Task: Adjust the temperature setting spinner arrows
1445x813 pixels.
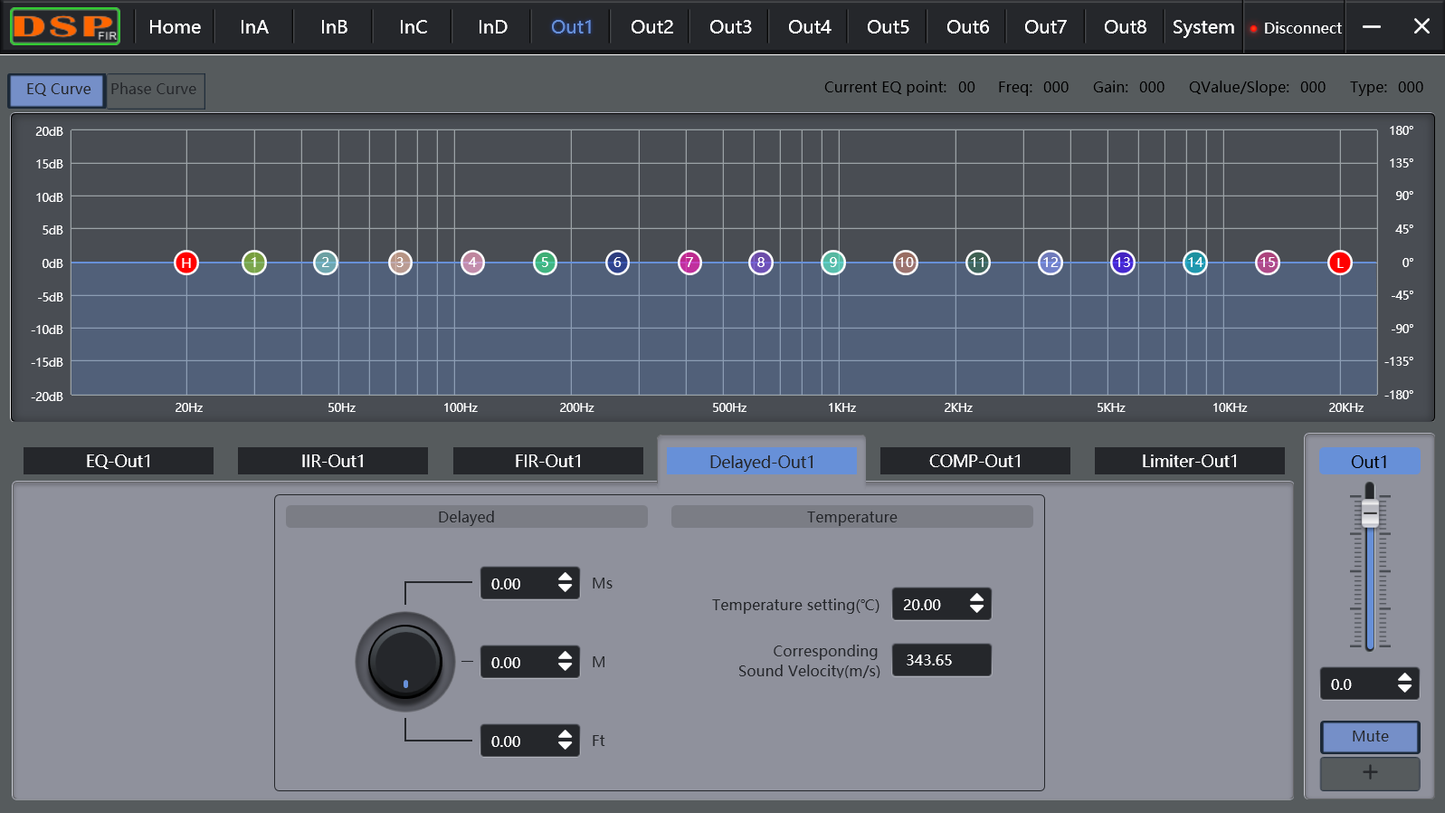Action: pos(976,604)
